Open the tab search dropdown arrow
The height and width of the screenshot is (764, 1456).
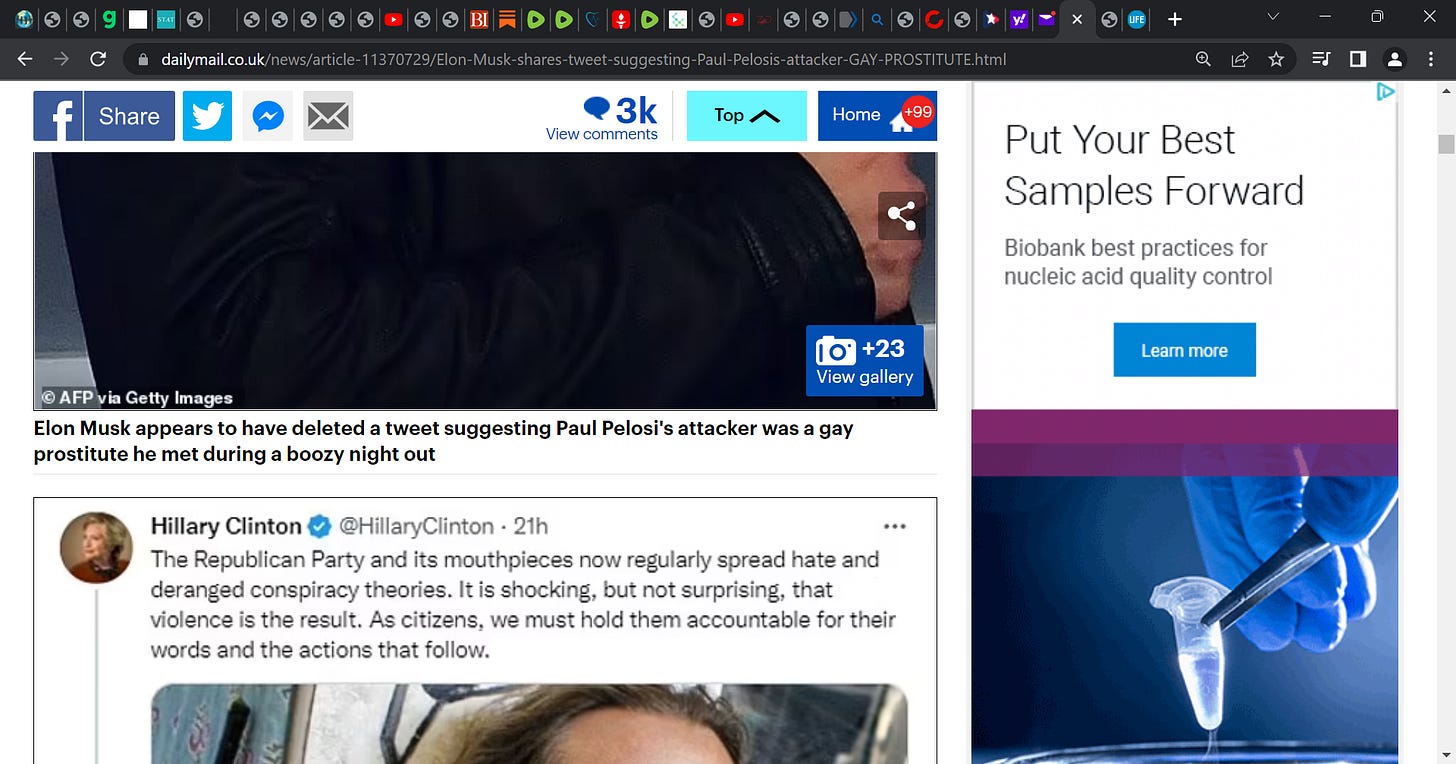[x=1273, y=17]
